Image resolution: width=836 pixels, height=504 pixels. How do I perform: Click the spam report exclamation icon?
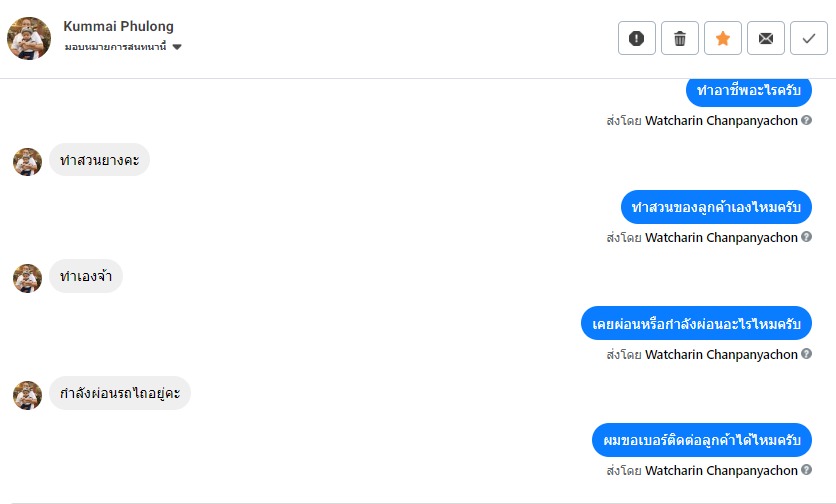point(637,39)
